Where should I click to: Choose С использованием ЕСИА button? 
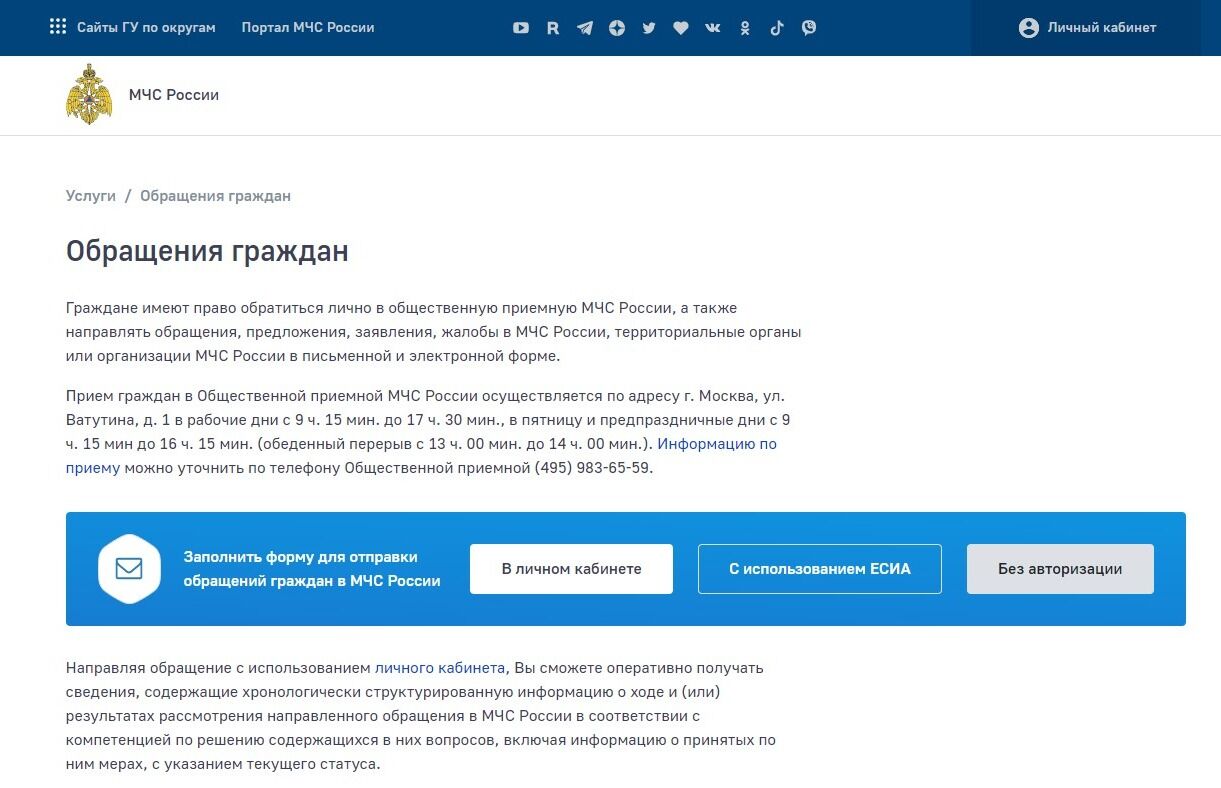pyautogui.click(x=820, y=569)
